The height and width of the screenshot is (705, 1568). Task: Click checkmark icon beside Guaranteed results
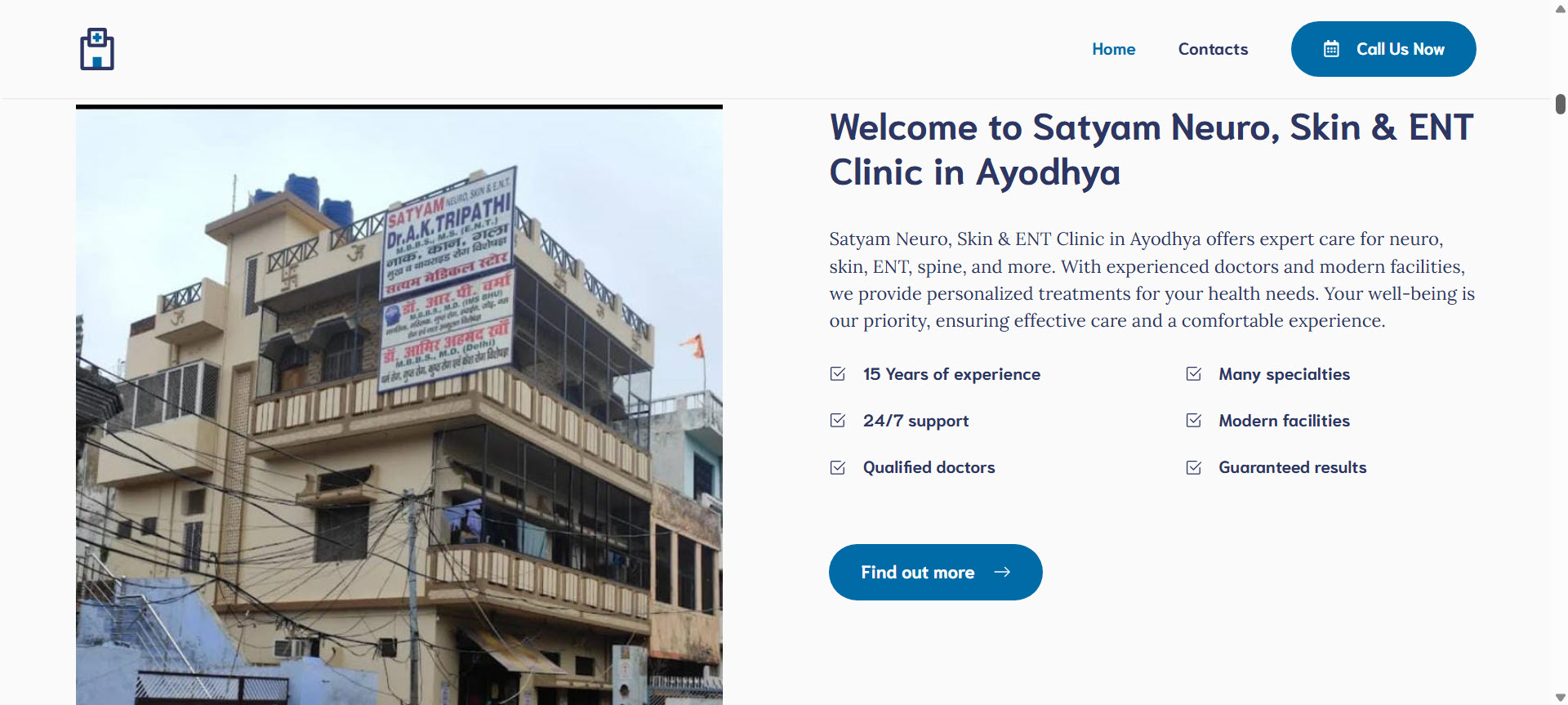pyautogui.click(x=1194, y=467)
